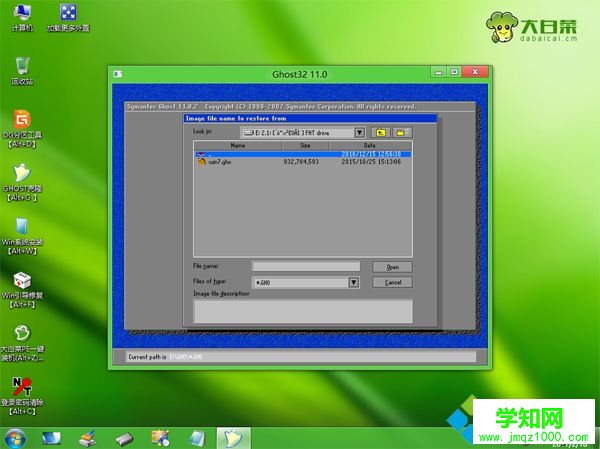The width and height of the screenshot is (600, 449).
Task: Sort by the Size column header
Action: (305, 145)
